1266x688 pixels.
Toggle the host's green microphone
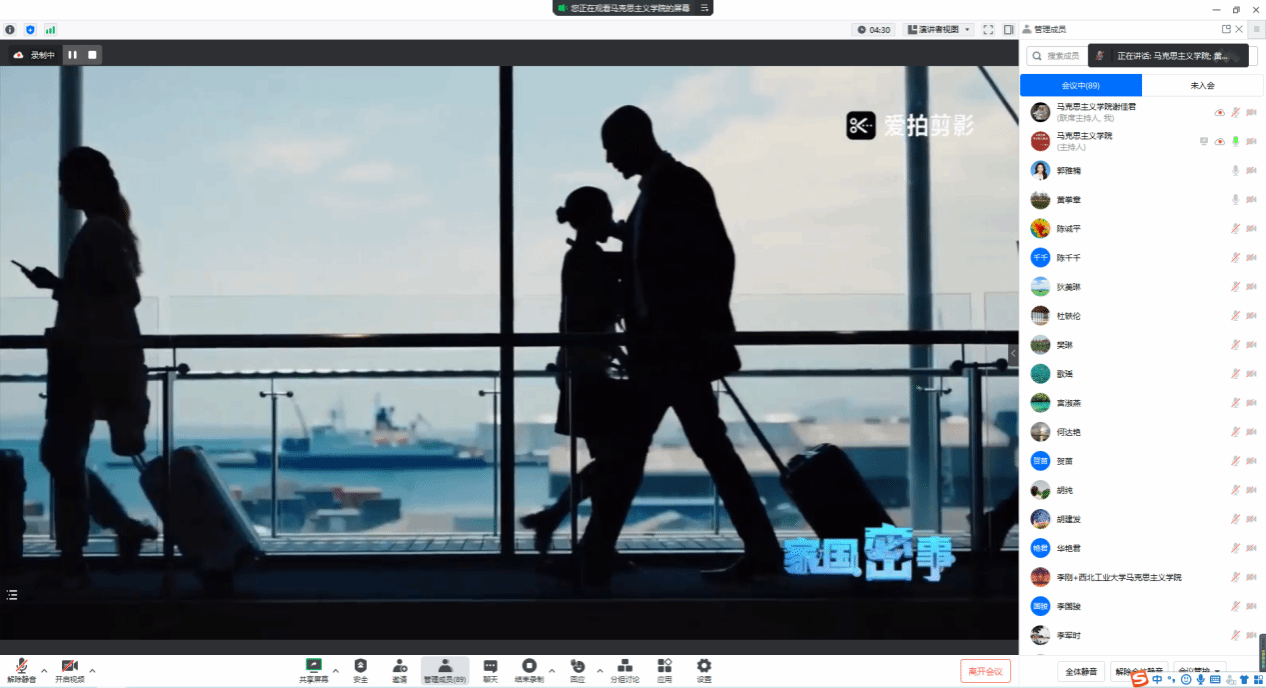point(1235,142)
